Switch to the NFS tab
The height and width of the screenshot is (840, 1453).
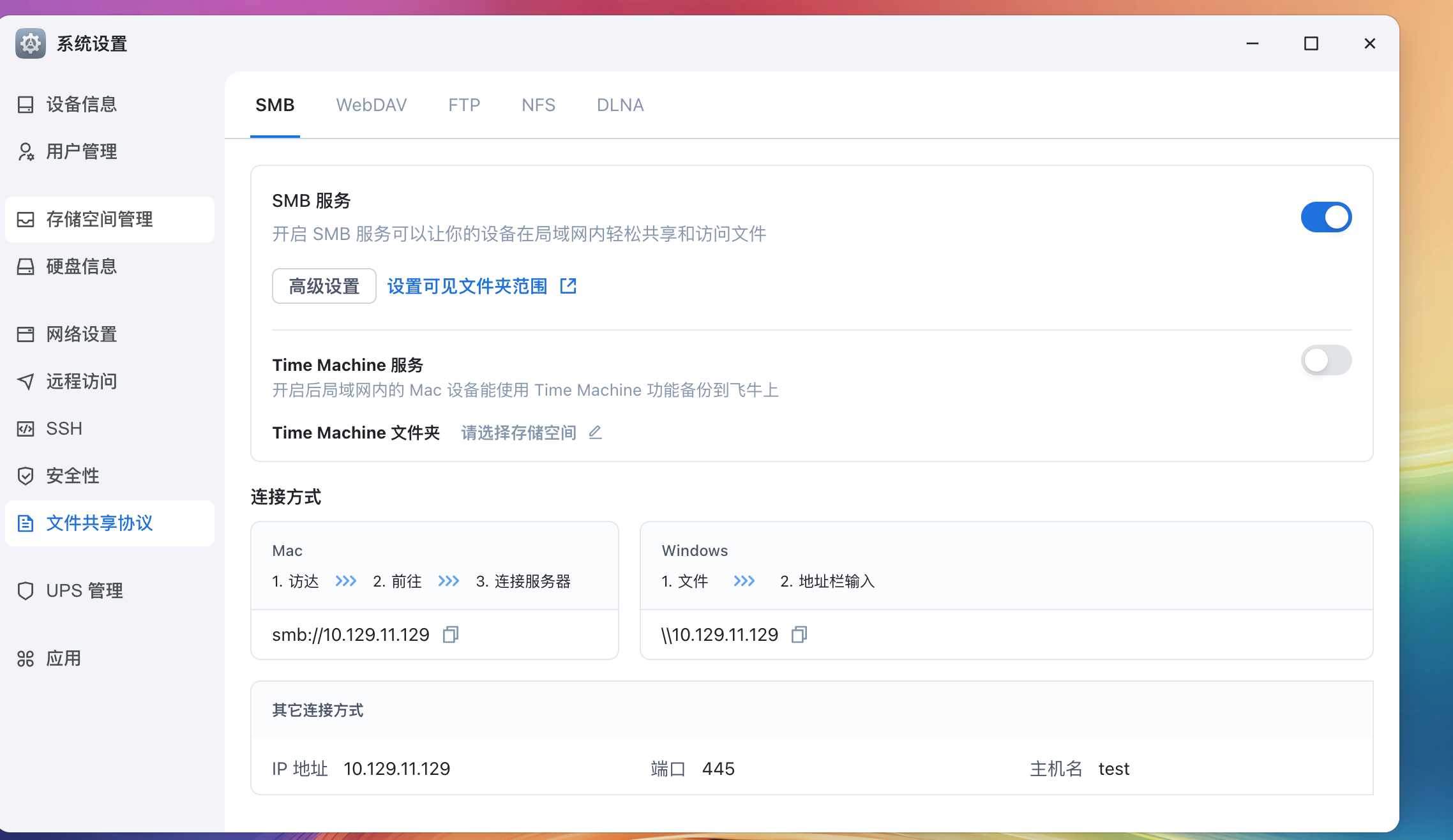point(538,105)
